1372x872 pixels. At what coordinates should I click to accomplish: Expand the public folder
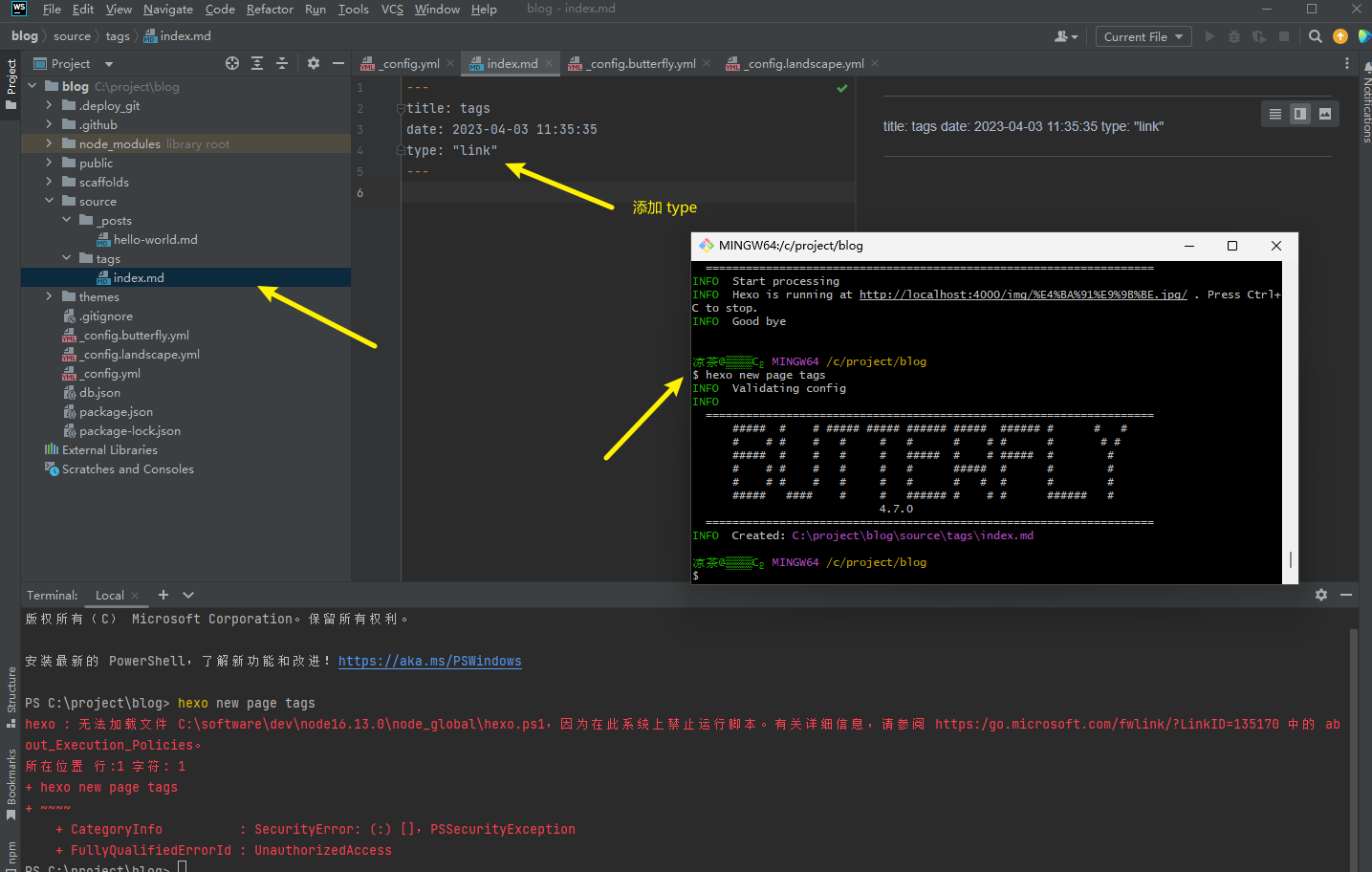tap(49, 163)
